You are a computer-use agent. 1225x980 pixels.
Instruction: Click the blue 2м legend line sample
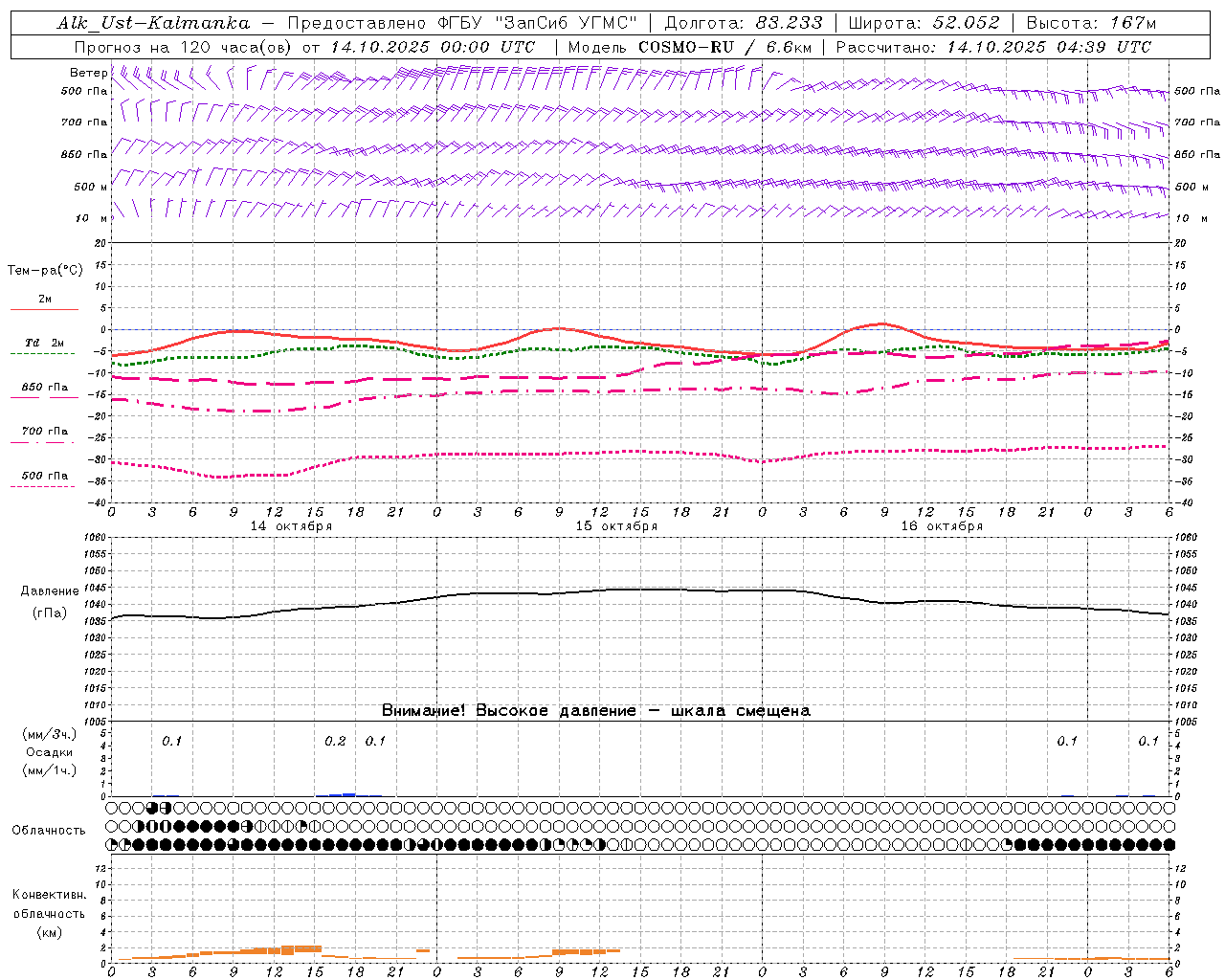click(x=44, y=309)
